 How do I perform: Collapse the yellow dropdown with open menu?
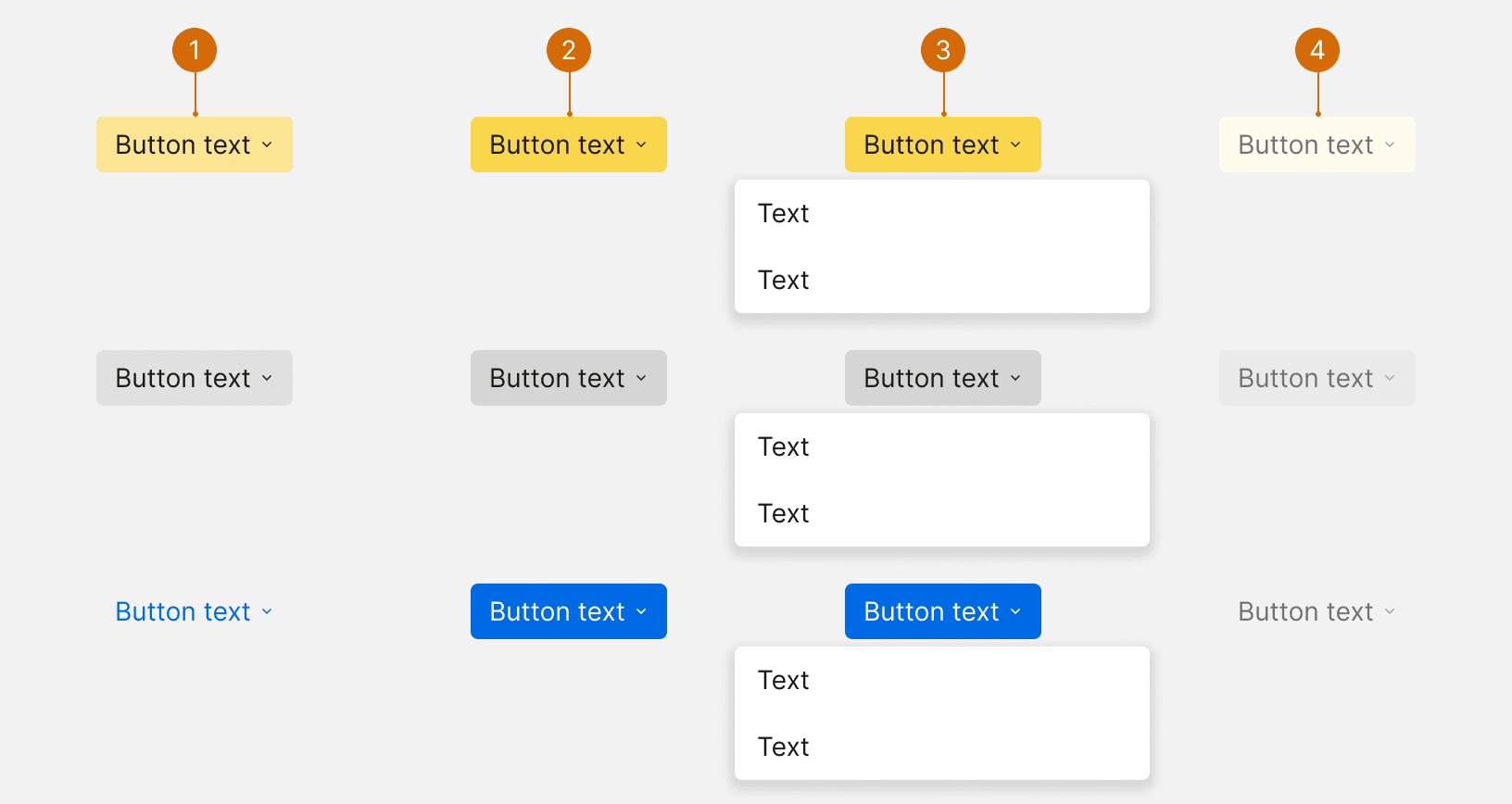pyautogui.click(x=942, y=144)
